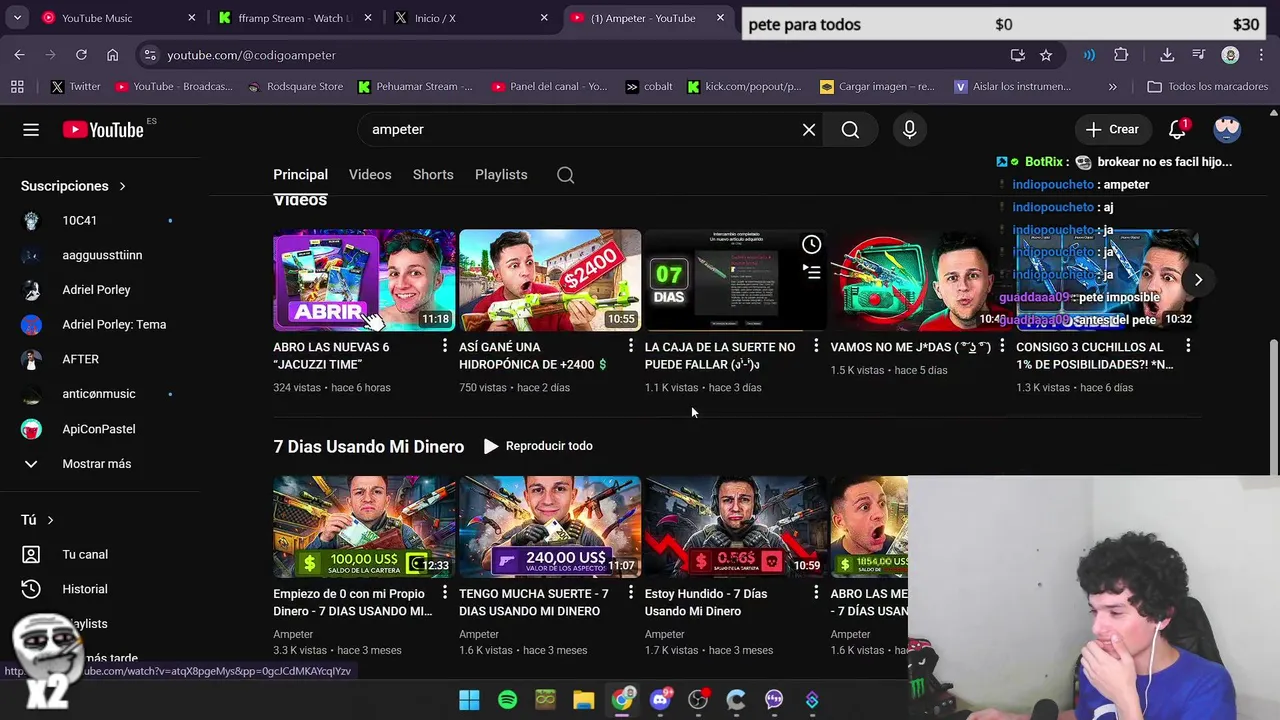Open options for LA CAJA DE LA SUERTE video
1280x720 pixels.
pos(816,346)
